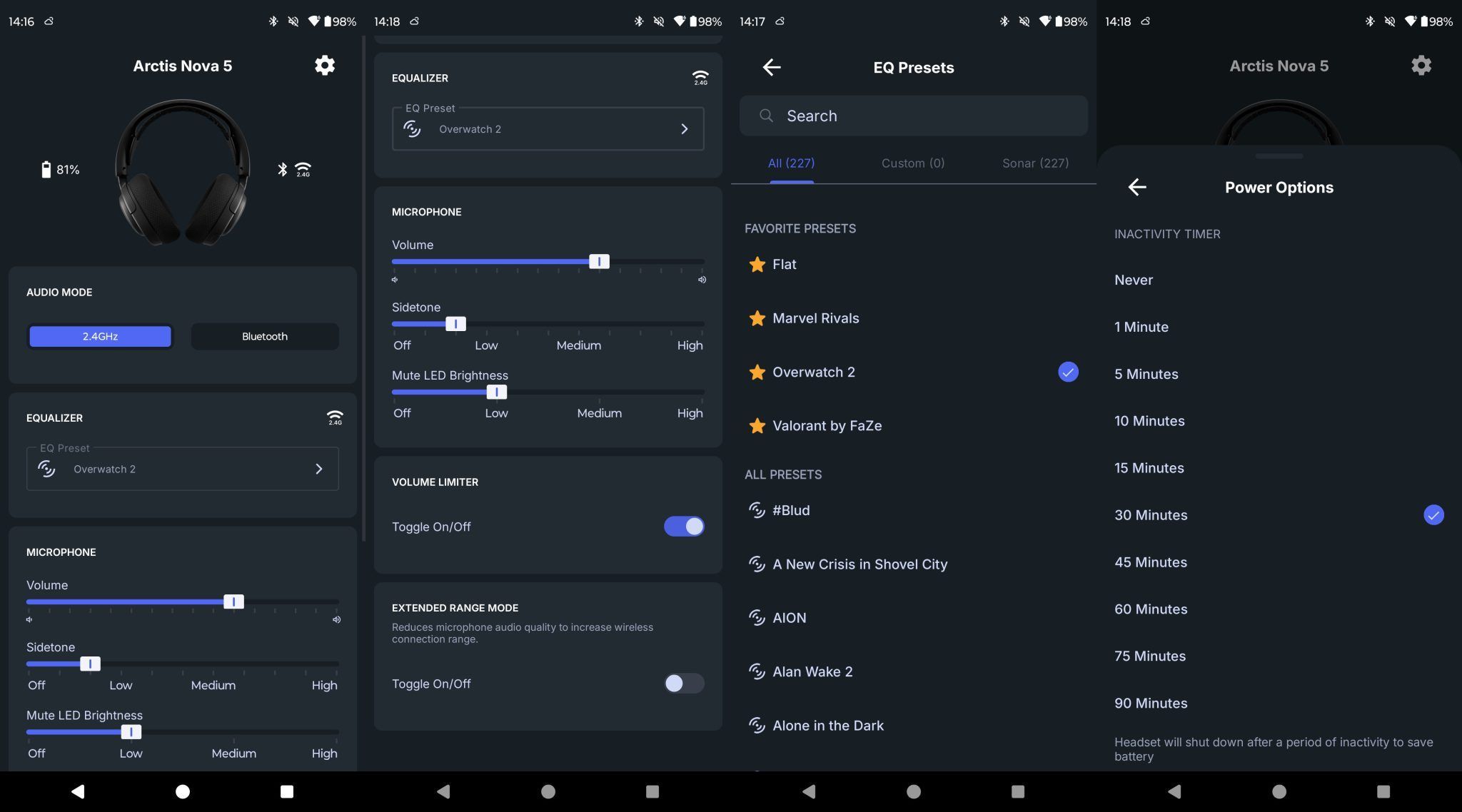This screenshot has height=812, width=1462.
Task: Disable the Volume Limiter toggle
Action: (683, 527)
